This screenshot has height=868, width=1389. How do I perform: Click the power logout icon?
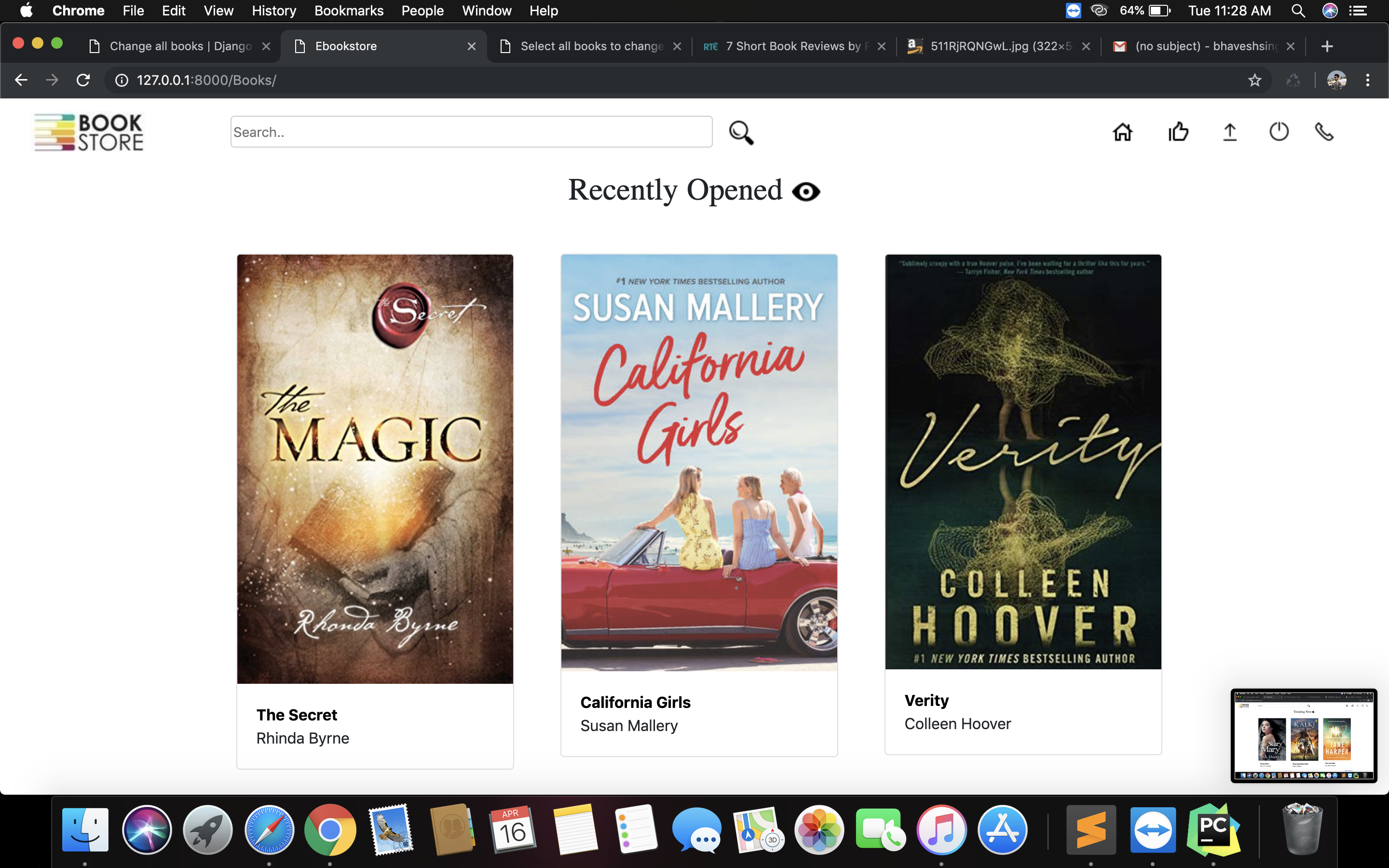[1279, 132]
